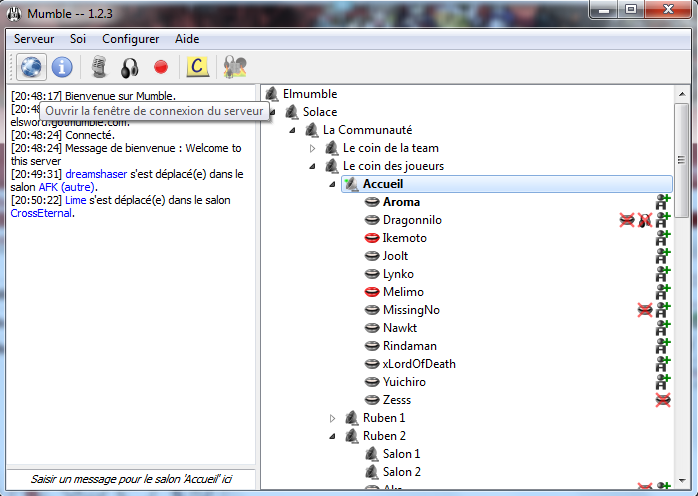The height and width of the screenshot is (496, 698).
Task: Open the Configurer menu
Action: pos(130,39)
